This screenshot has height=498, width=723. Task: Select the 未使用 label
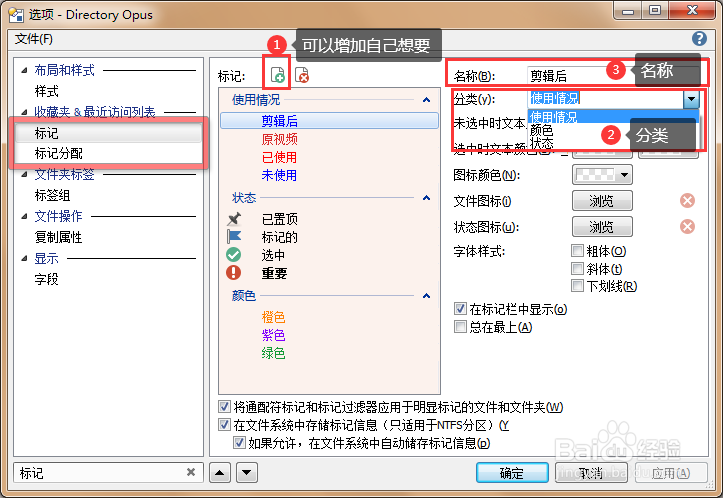tap(279, 175)
